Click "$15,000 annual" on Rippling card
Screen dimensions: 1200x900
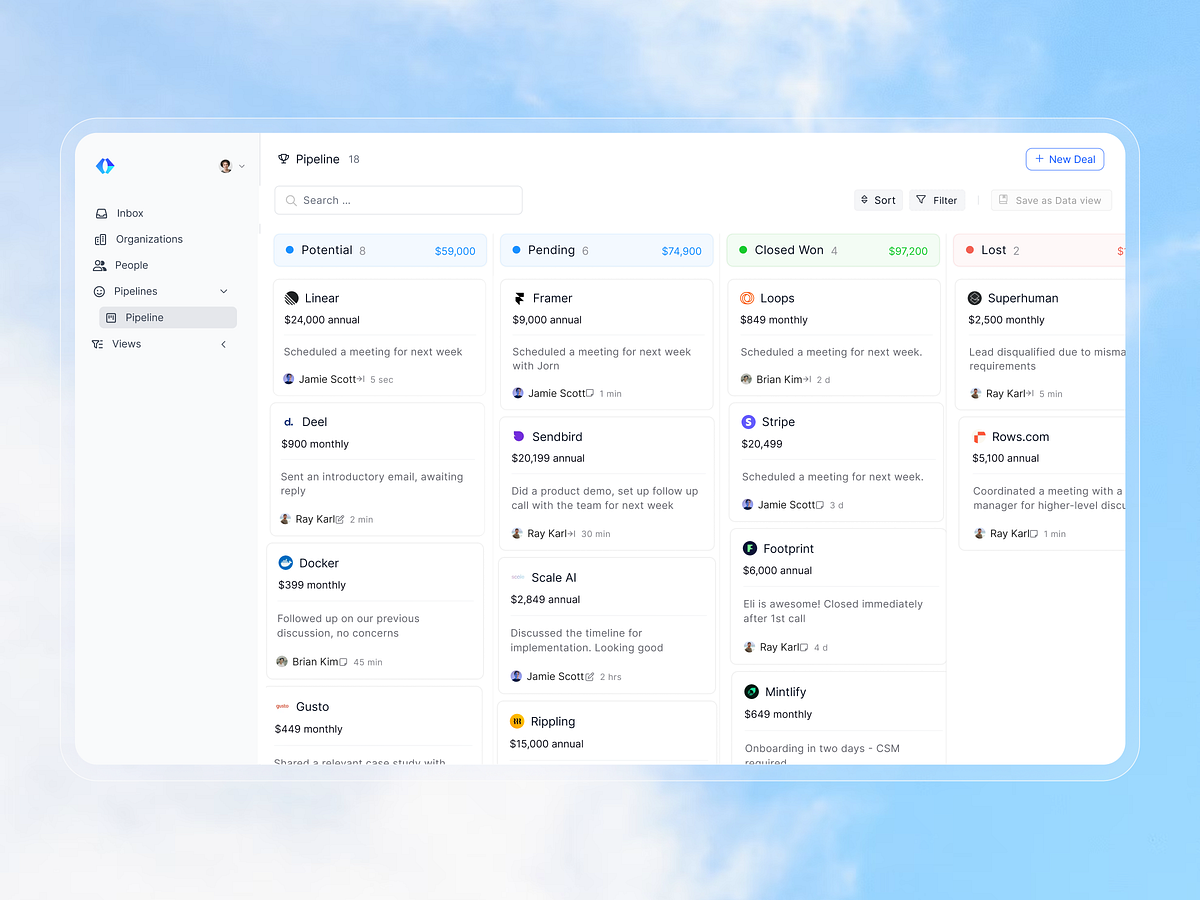547,743
